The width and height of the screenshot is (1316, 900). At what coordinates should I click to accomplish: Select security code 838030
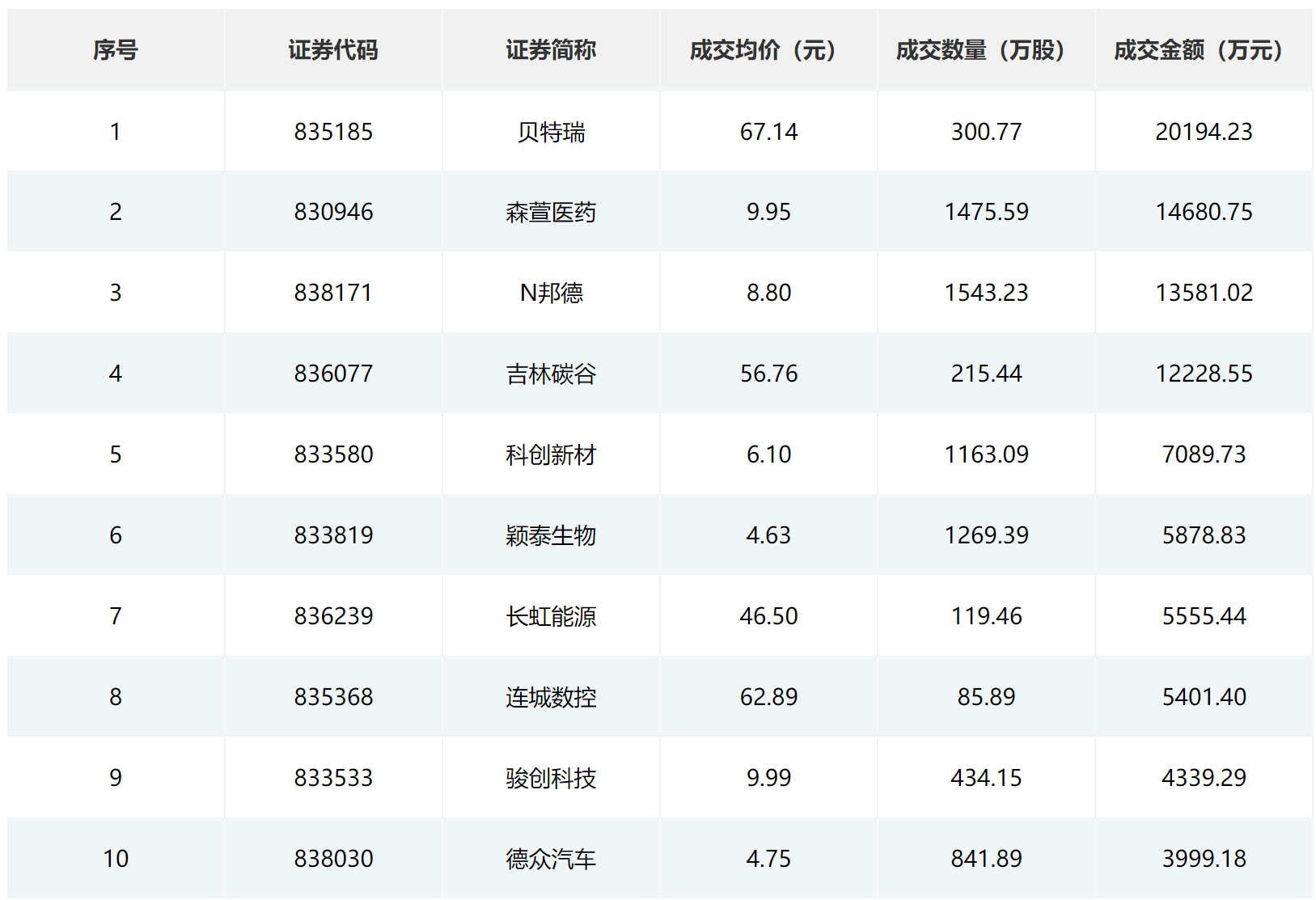pos(333,859)
